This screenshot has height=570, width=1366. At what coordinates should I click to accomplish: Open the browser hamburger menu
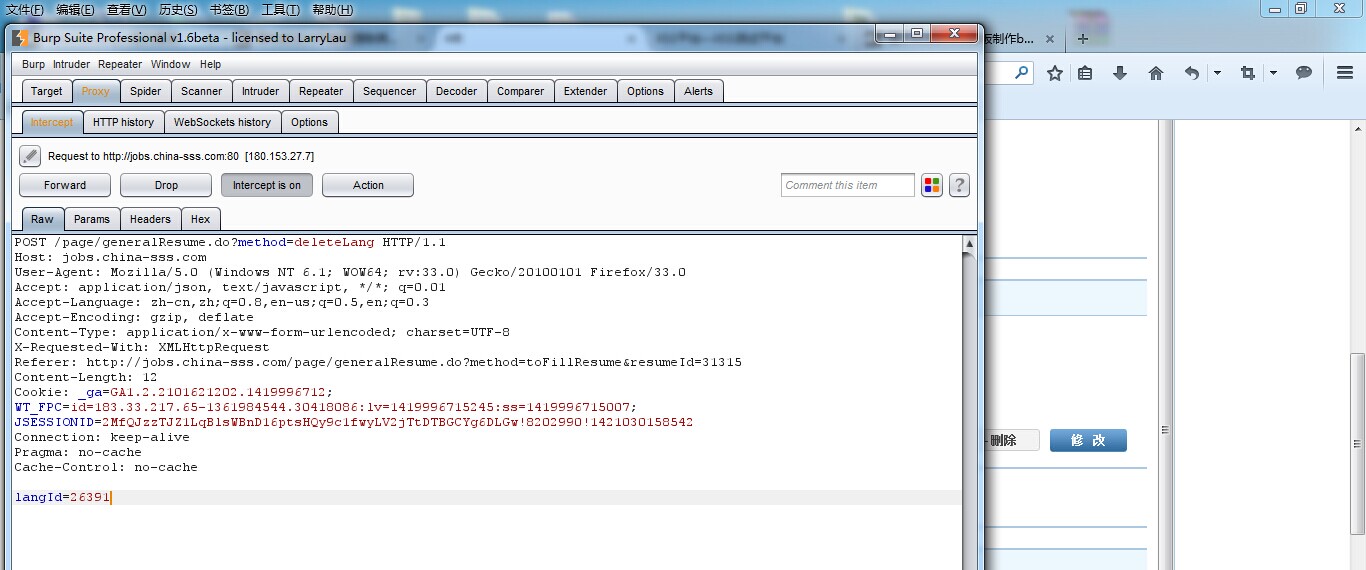click(x=1345, y=73)
